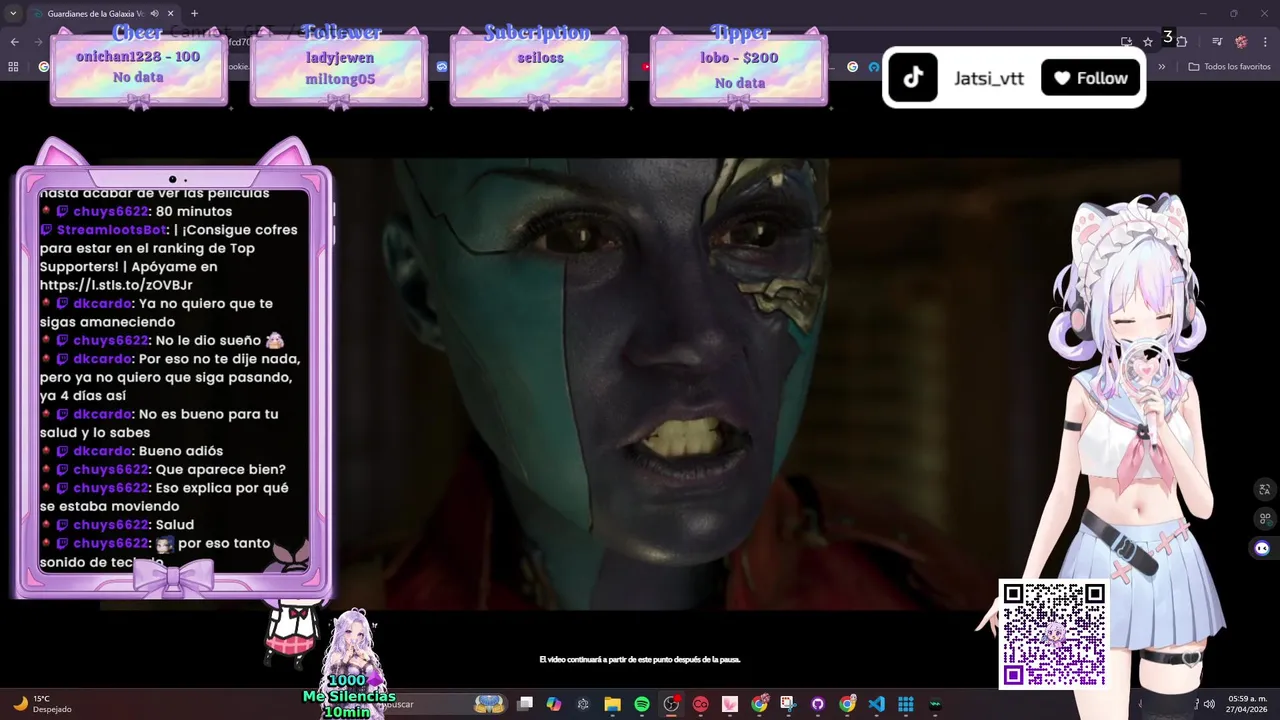1280x720 pixels.
Task: Open the media controls icon in toolbar
Action: coord(1217,41)
